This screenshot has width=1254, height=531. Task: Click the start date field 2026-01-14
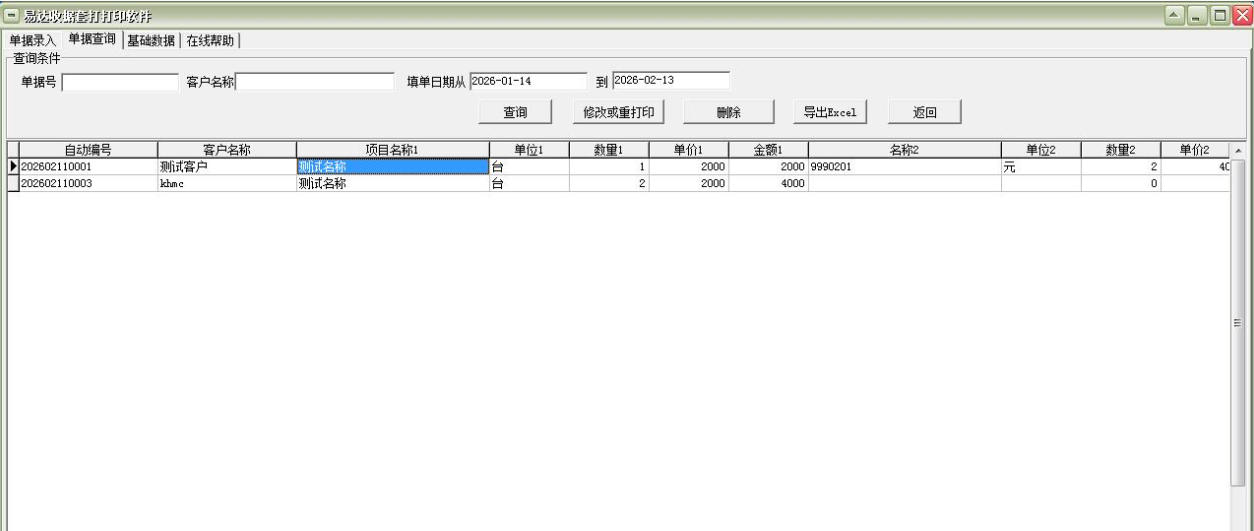pyautogui.click(x=528, y=81)
